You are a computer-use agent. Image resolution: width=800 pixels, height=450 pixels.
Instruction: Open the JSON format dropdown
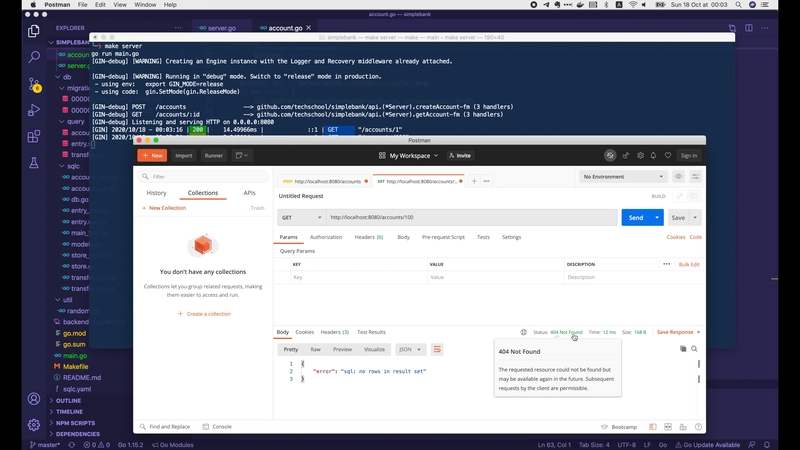pos(410,349)
